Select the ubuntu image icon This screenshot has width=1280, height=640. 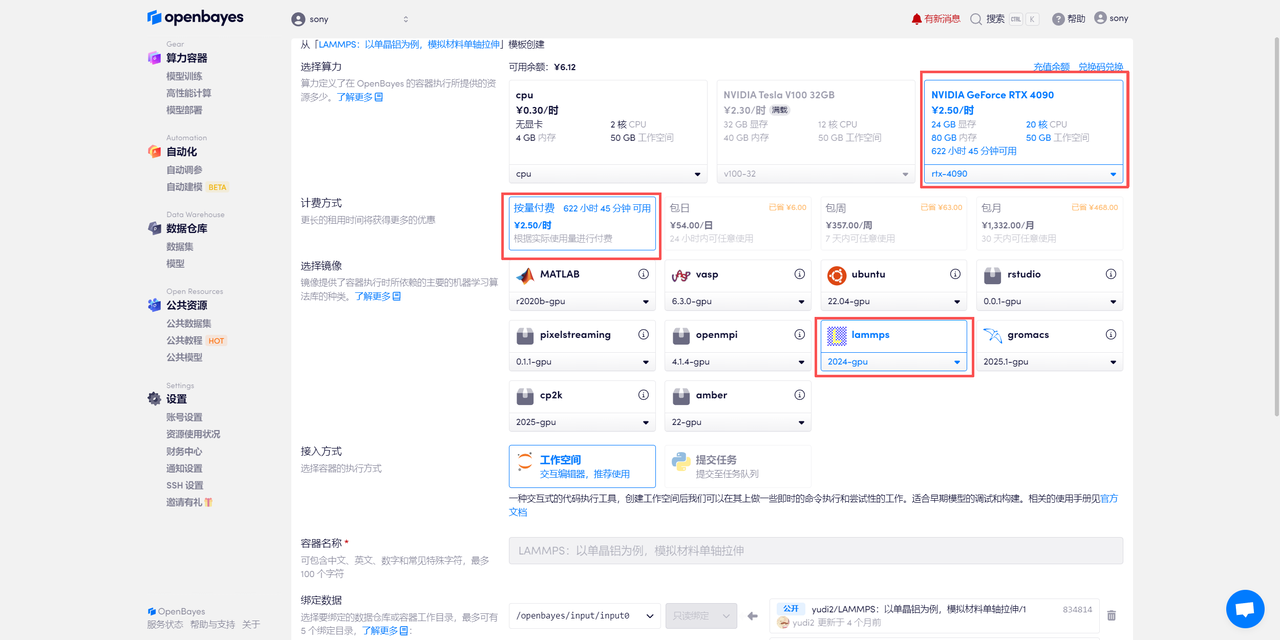pos(838,274)
